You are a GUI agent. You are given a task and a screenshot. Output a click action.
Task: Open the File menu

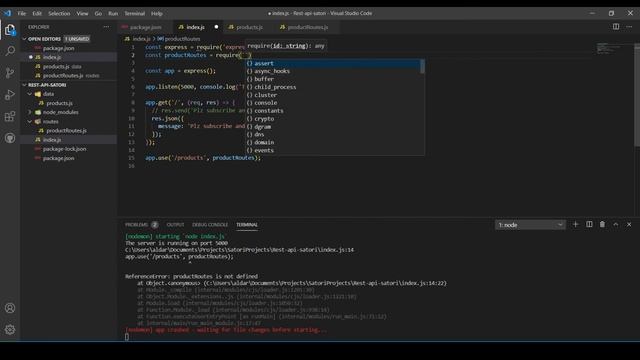point(22,13)
